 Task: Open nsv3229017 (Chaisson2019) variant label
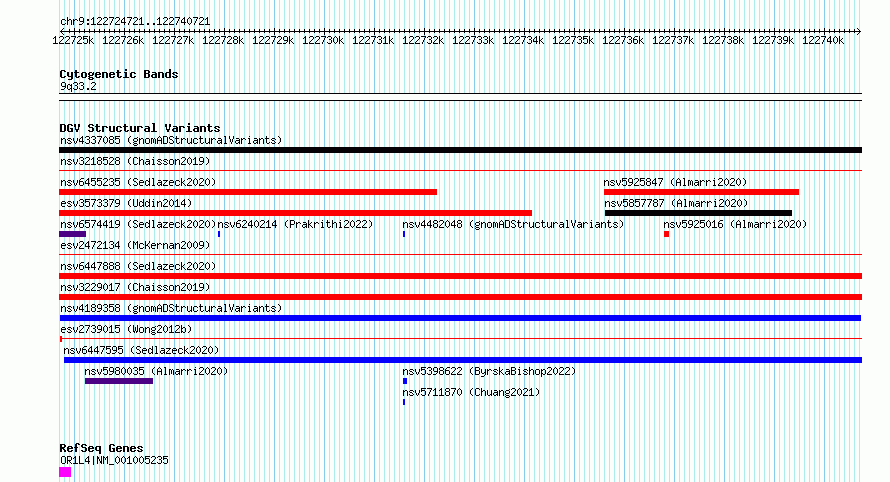[x=135, y=287]
